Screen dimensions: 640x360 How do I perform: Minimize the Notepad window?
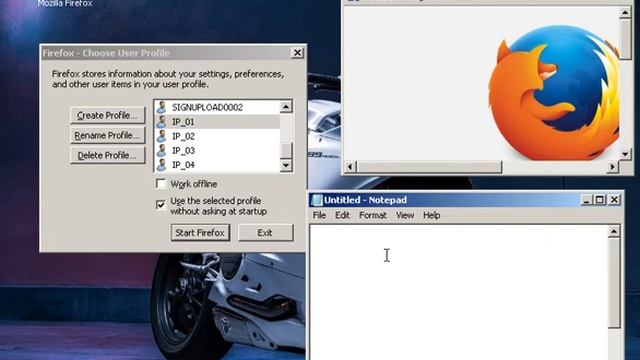pos(587,200)
